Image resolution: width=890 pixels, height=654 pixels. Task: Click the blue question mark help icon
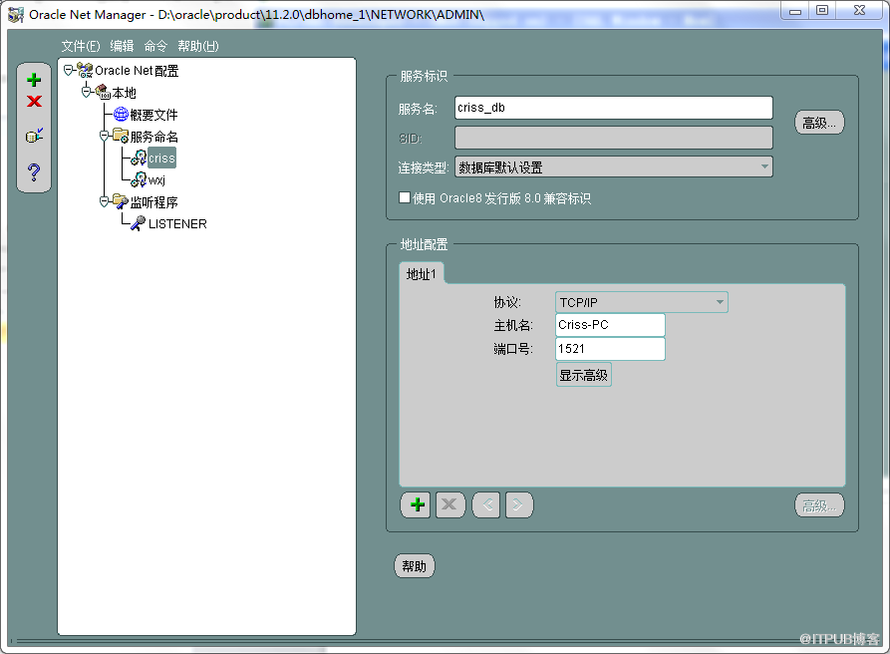click(x=34, y=171)
